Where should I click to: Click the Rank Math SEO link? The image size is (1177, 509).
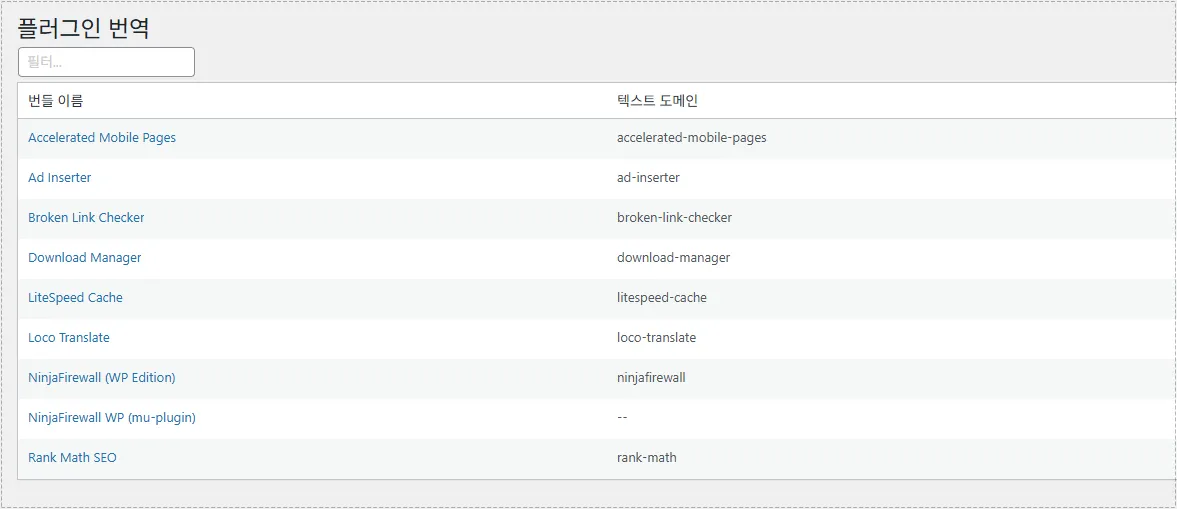[72, 458]
